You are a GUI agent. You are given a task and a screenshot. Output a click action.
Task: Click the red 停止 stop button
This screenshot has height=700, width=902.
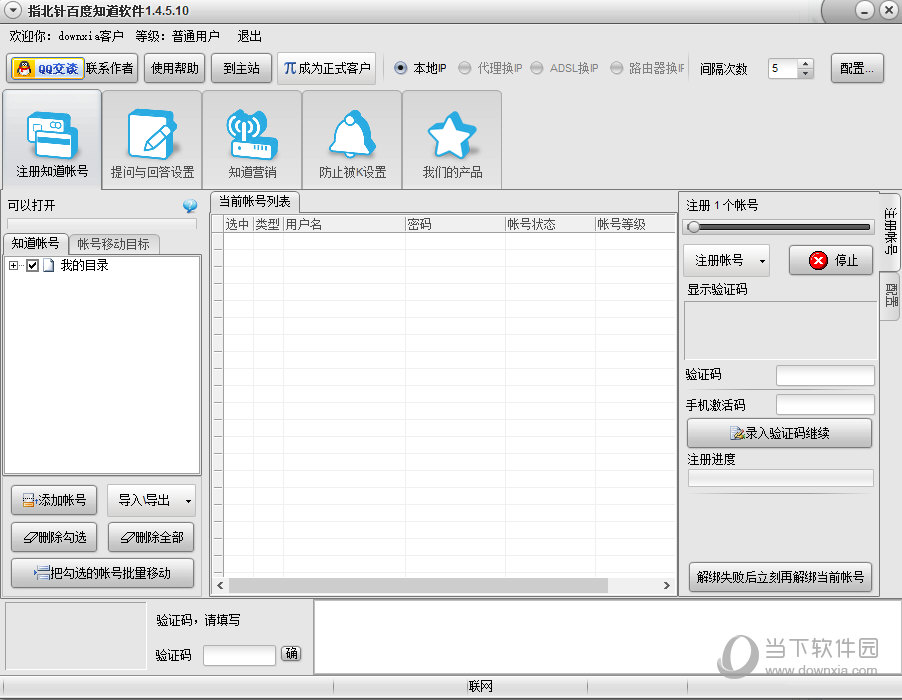point(831,261)
